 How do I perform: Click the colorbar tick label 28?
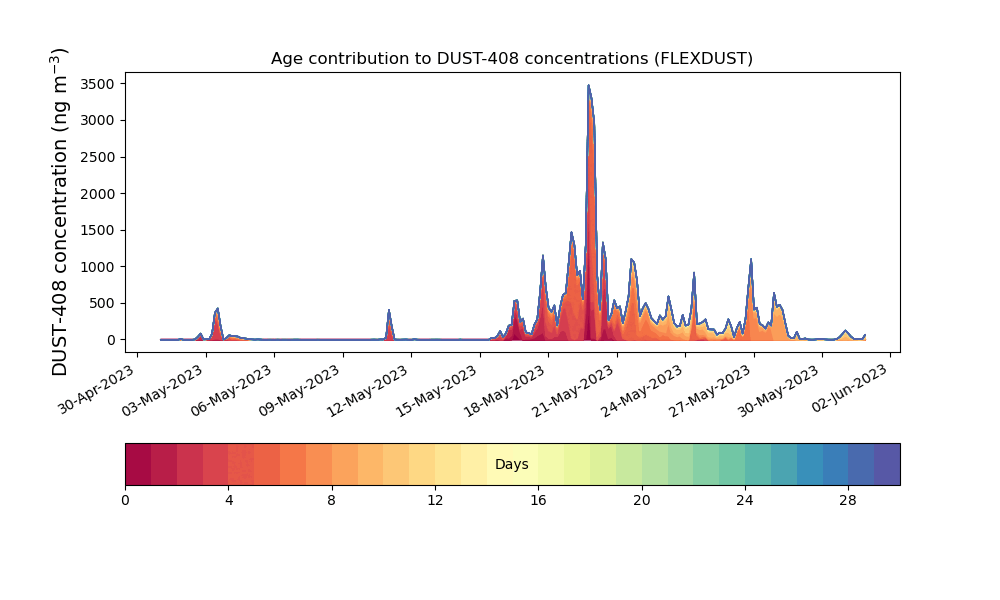coord(848,501)
